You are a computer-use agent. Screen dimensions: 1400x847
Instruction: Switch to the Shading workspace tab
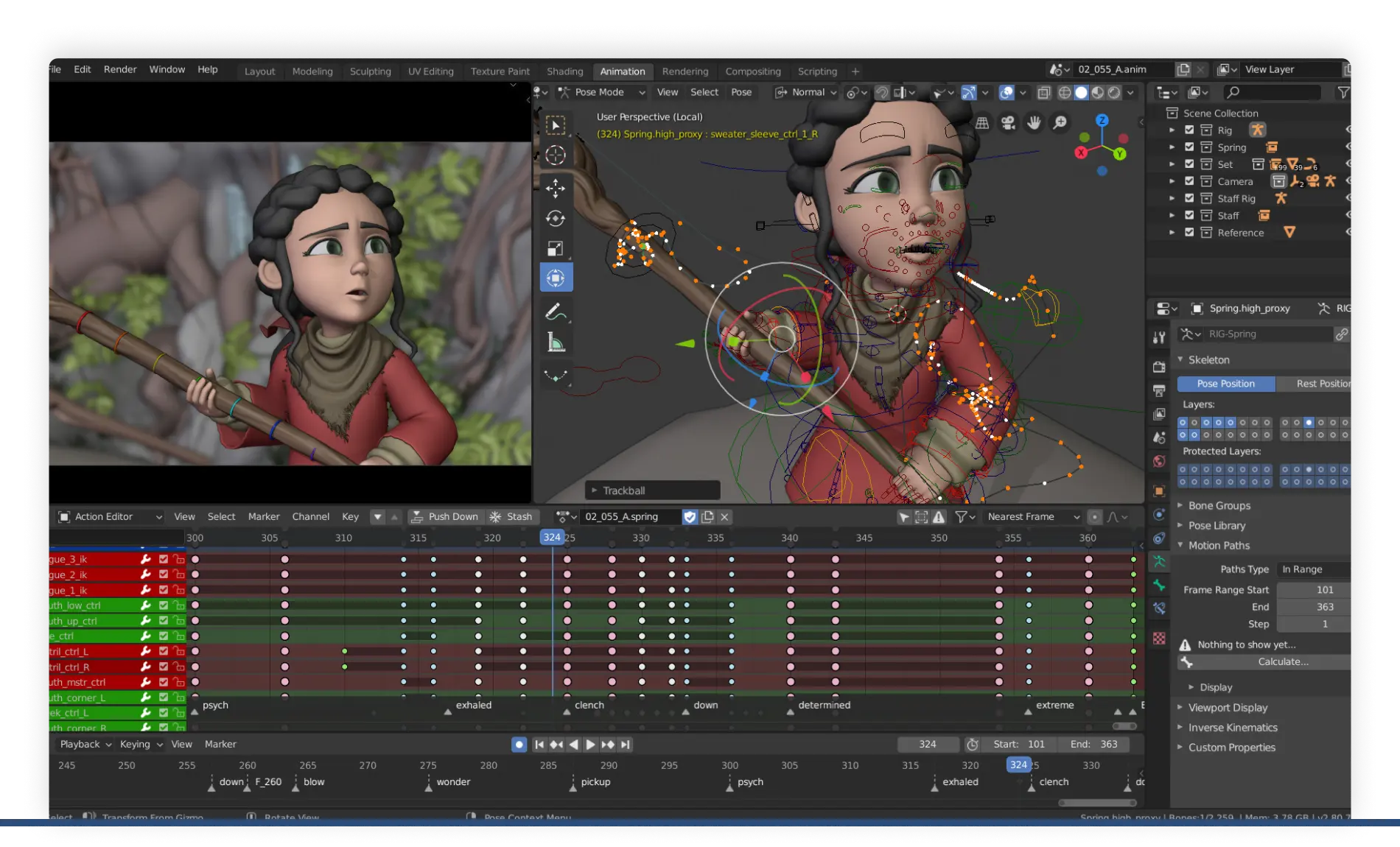pyautogui.click(x=564, y=71)
